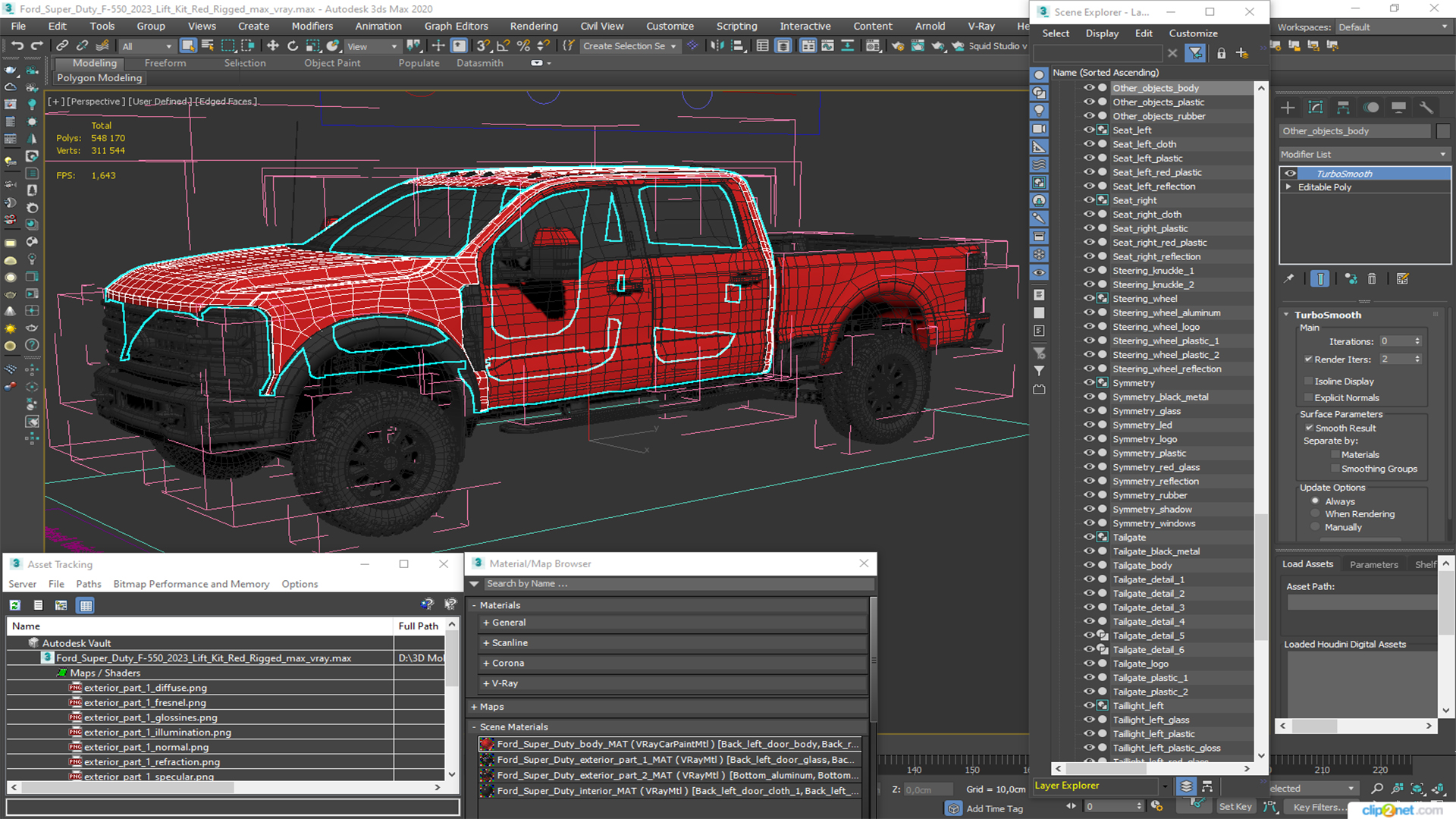Open the Rendering menu

pyautogui.click(x=534, y=26)
